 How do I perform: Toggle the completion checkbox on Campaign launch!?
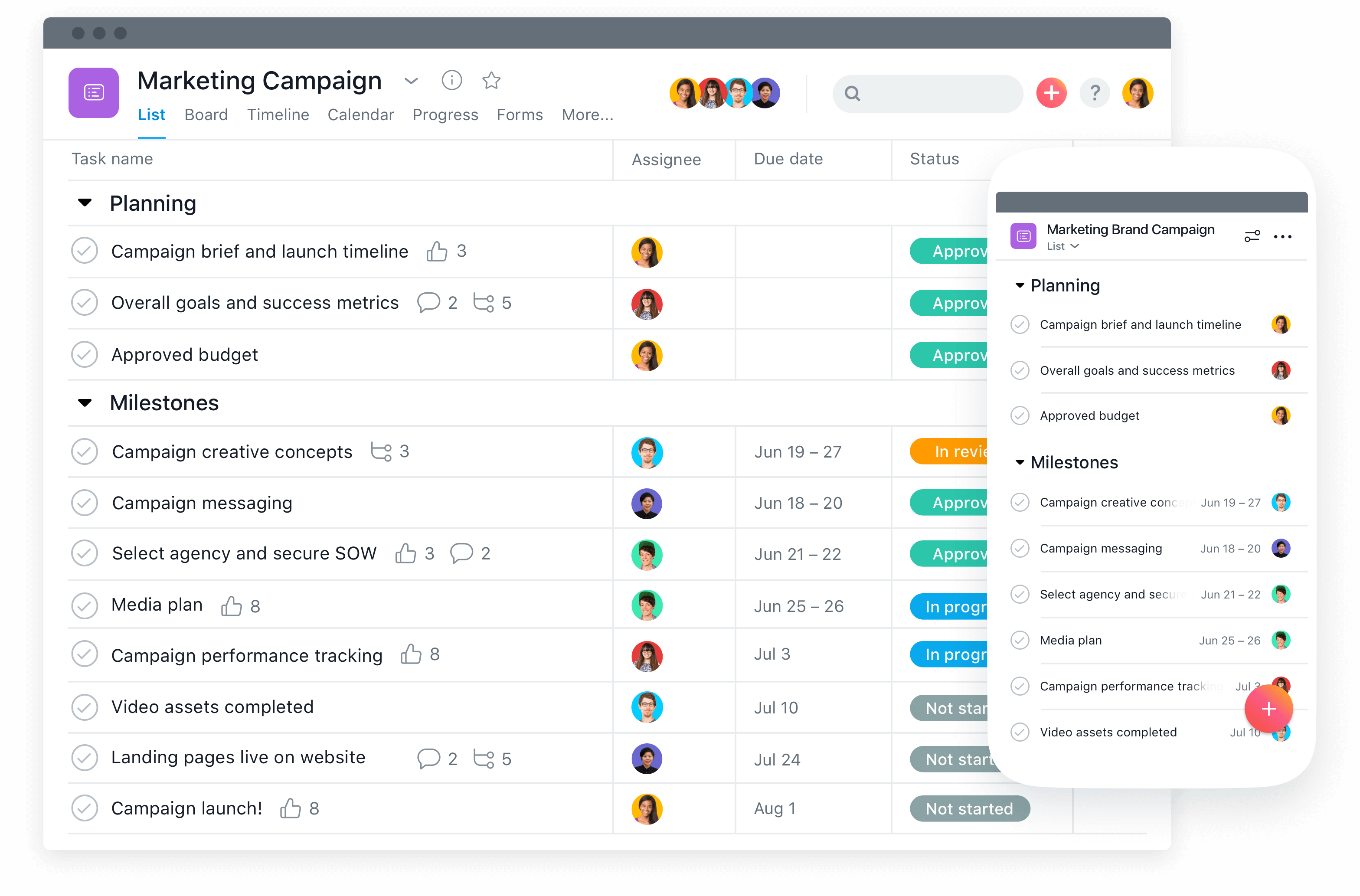pyautogui.click(x=85, y=808)
